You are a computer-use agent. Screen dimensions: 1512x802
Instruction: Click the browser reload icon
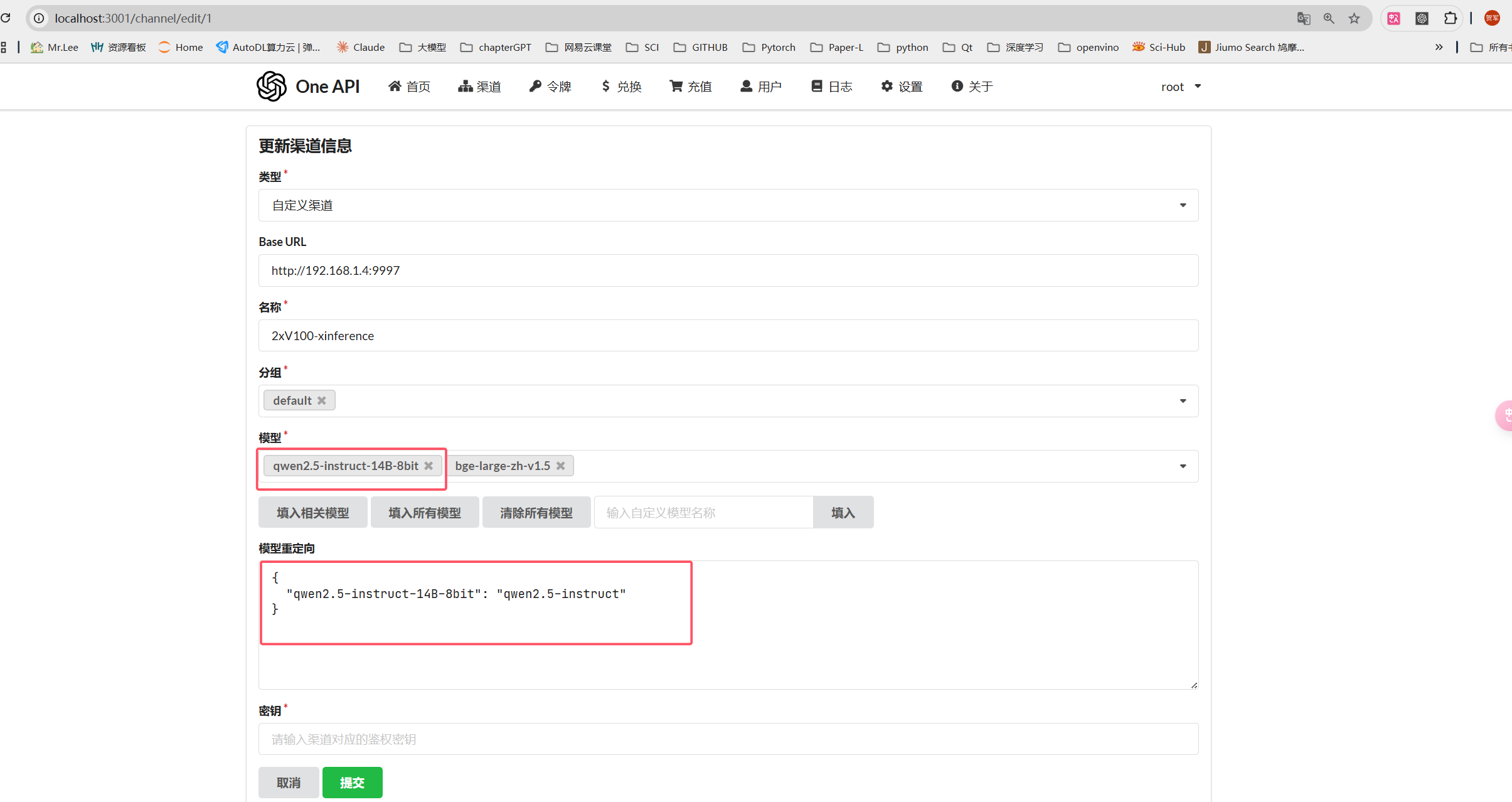(x=6, y=18)
